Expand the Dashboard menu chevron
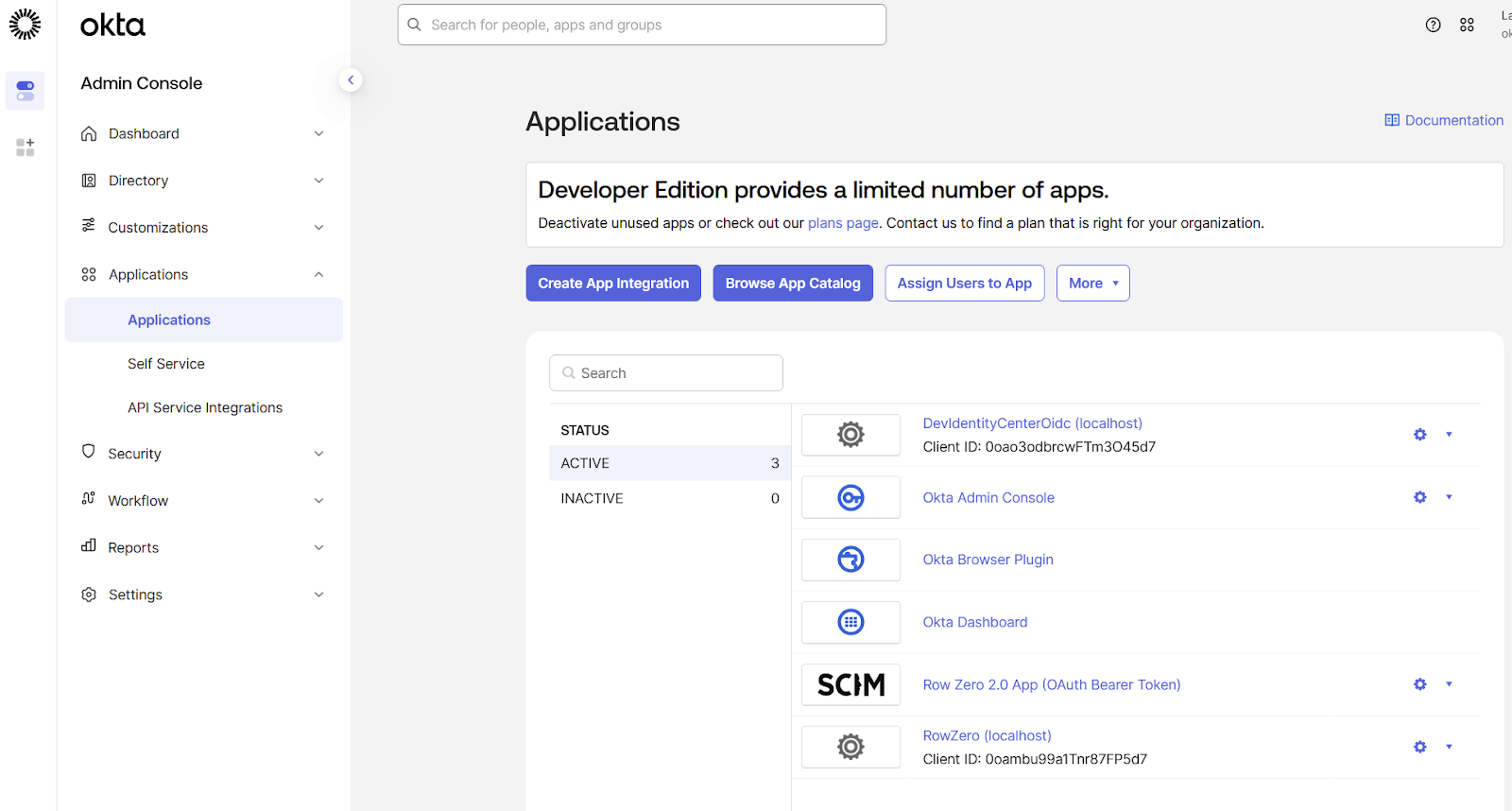Screen dimensions: 1512x811 pyautogui.click(x=318, y=133)
